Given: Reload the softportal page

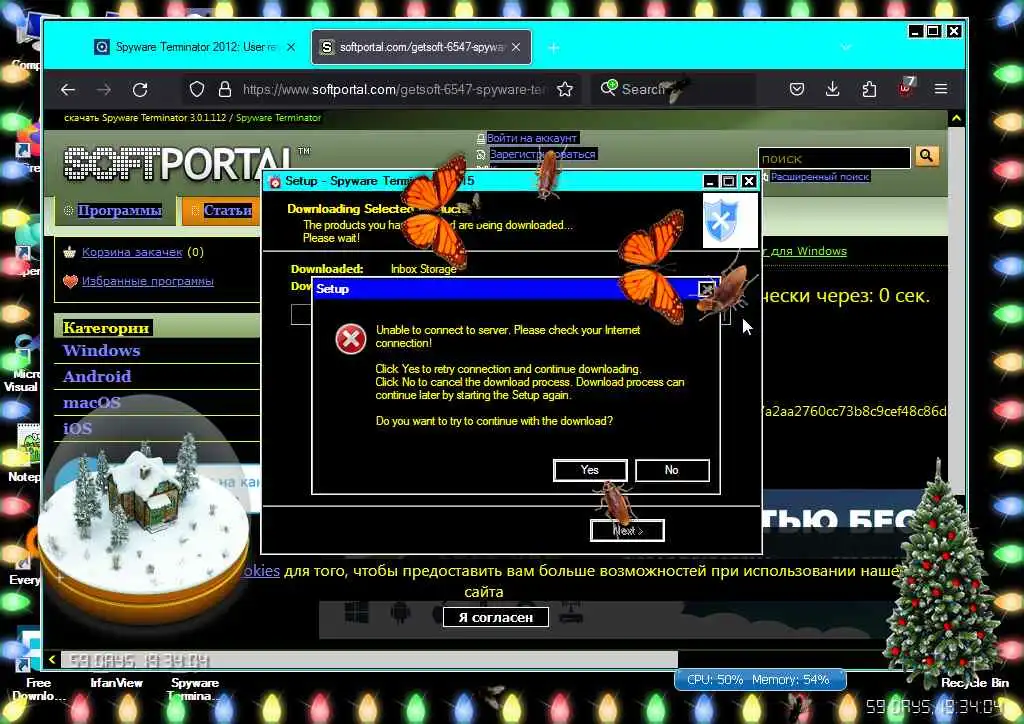Looking at the screenshot, I should tap(140, 89).
